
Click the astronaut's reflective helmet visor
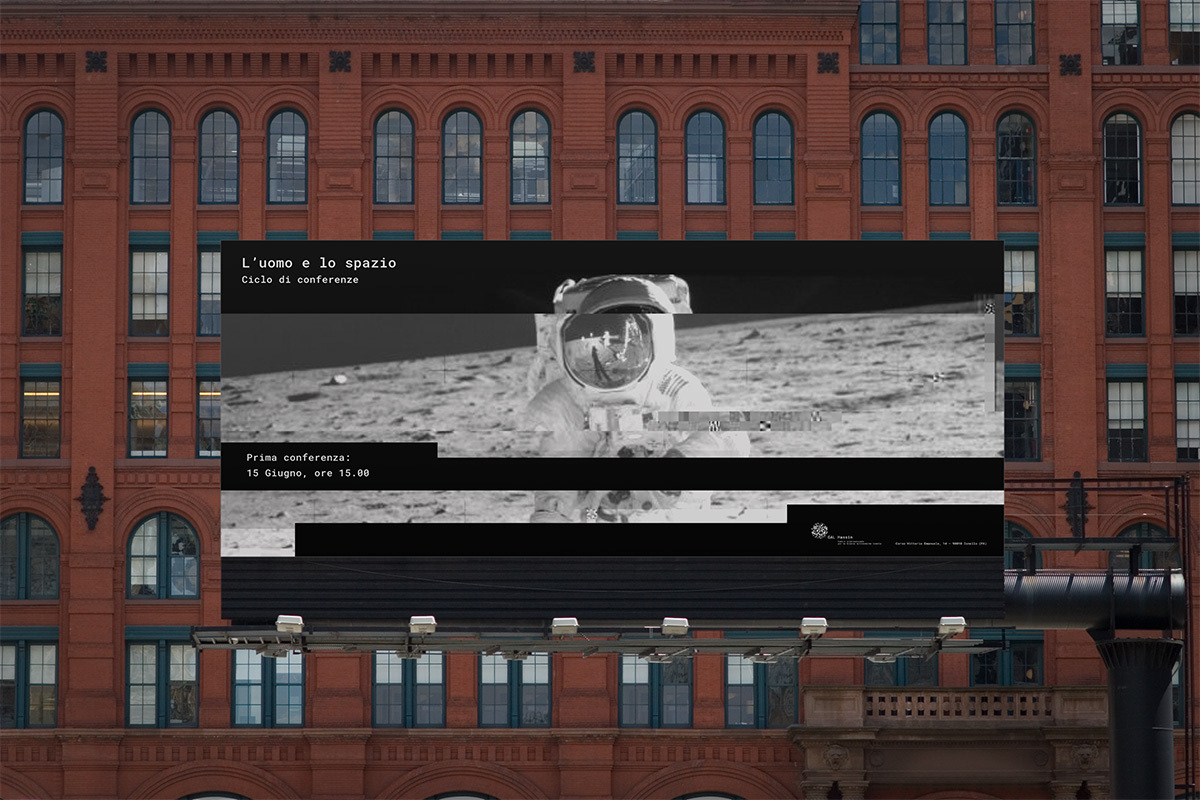(607, 350)
